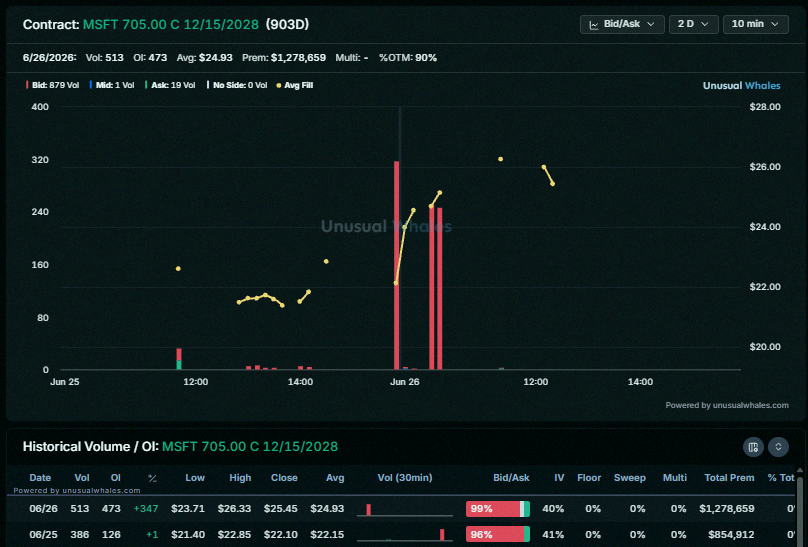The height and width of the screenshot is (547, 808).
Task: Toggle Avg Fill legend series
Action: pyautogui.click(x=295, y=86)
